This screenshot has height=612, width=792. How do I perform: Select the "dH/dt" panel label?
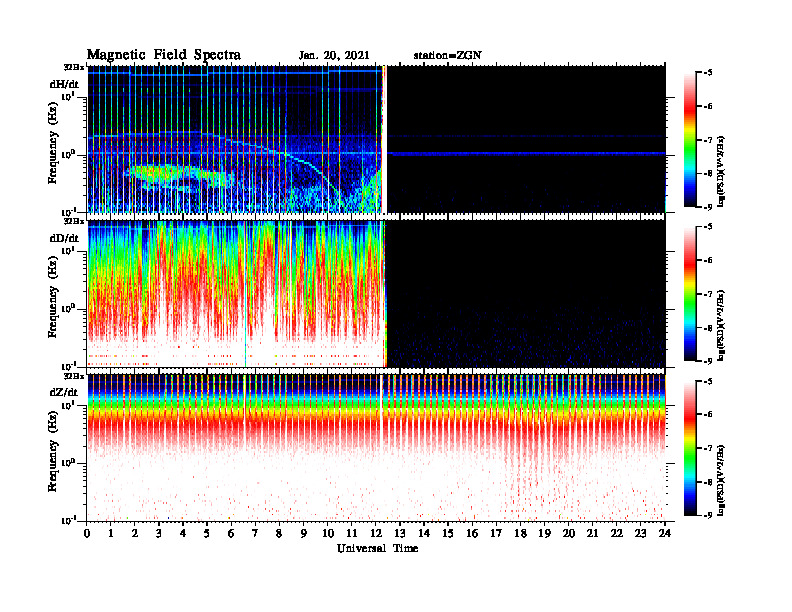click(x=64, y=84)
